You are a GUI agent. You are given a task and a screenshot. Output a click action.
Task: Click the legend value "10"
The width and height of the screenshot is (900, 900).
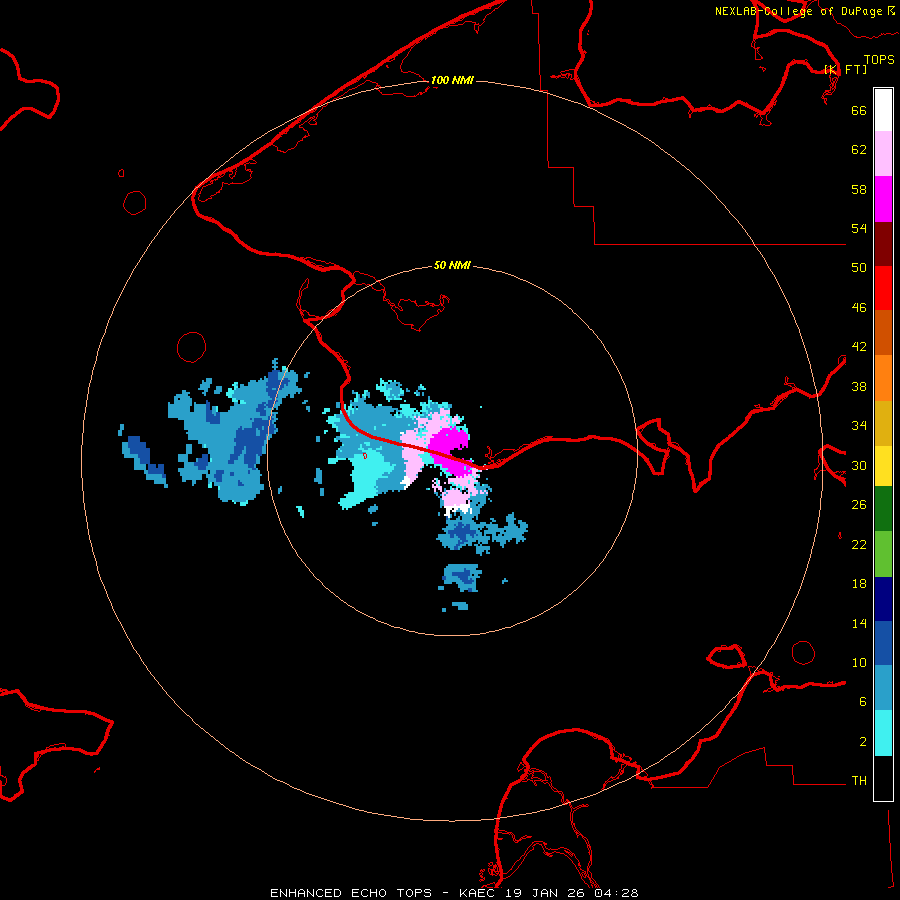click(x=859, y=663)
